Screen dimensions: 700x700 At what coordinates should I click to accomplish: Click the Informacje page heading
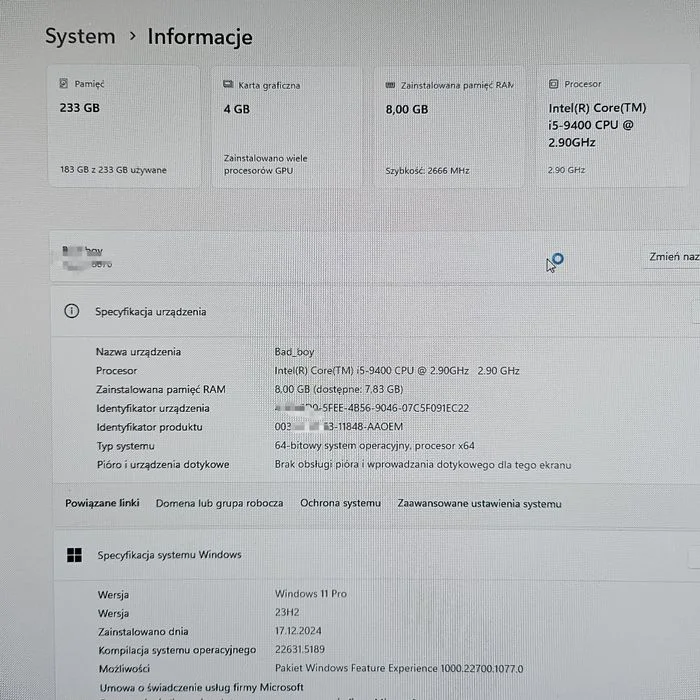[200, 37]
